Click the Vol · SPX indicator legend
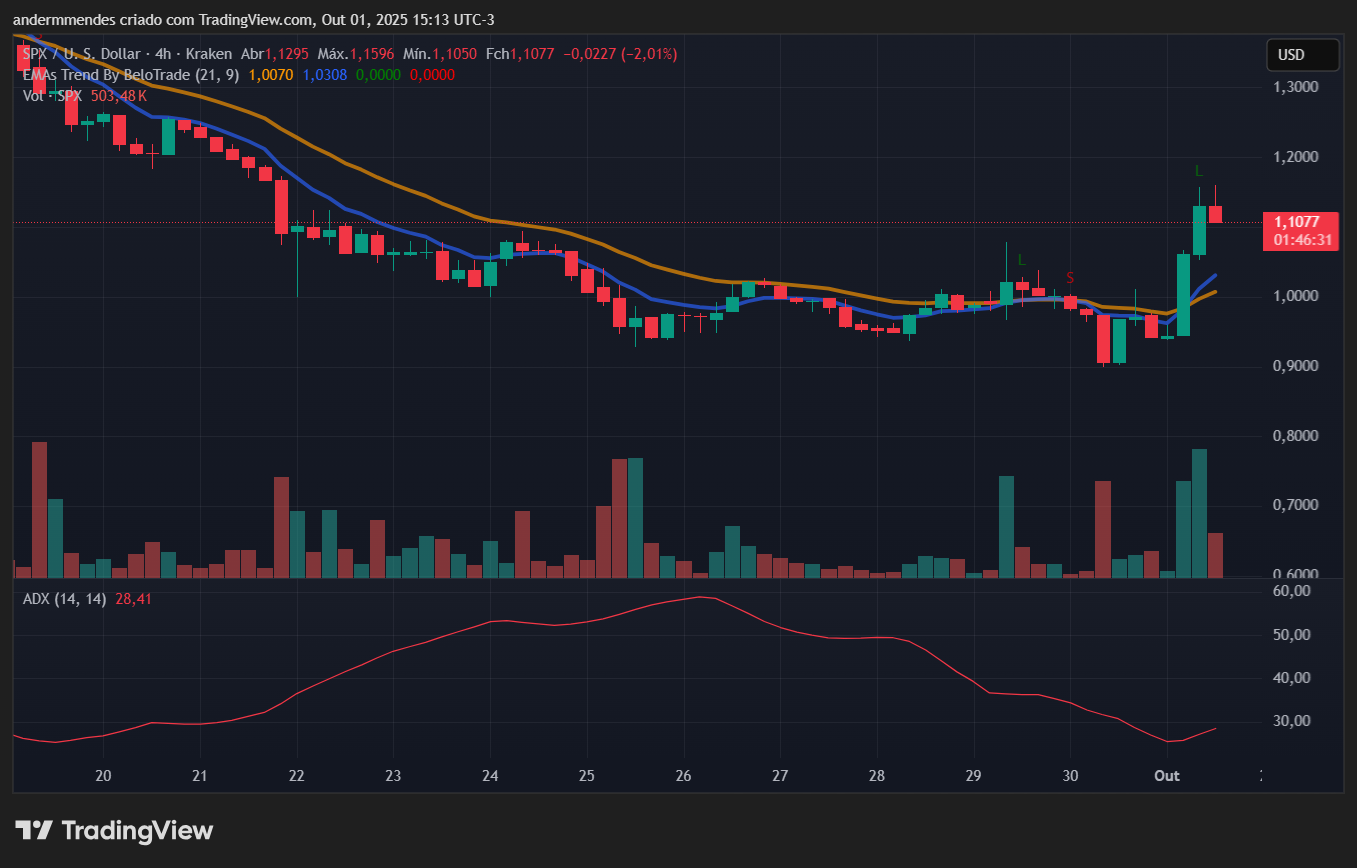This screenshot has width=1357, height=868. coord(53,96)
